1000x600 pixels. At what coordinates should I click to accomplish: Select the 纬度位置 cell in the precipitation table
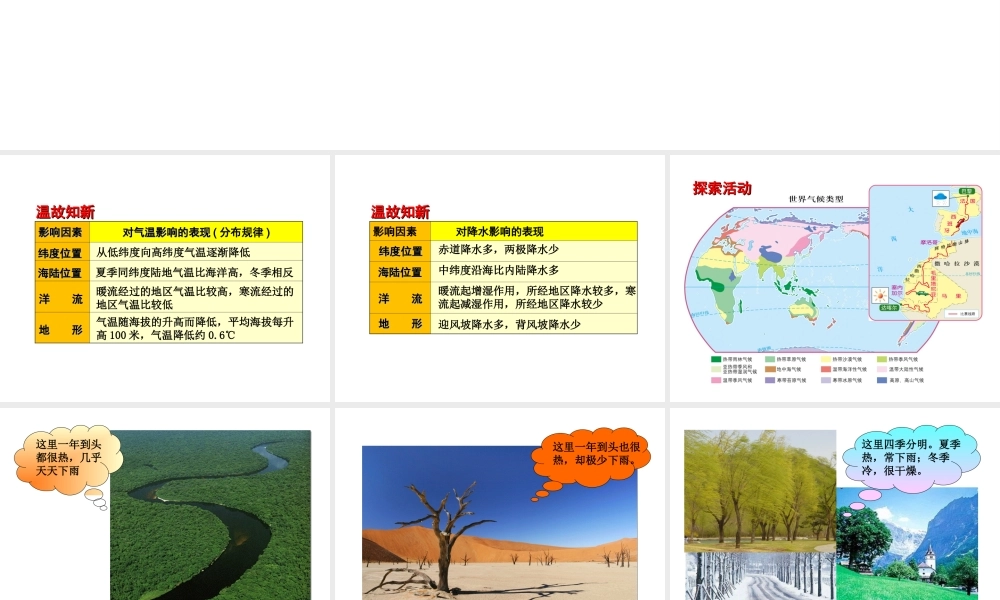[x=401, y=251]
